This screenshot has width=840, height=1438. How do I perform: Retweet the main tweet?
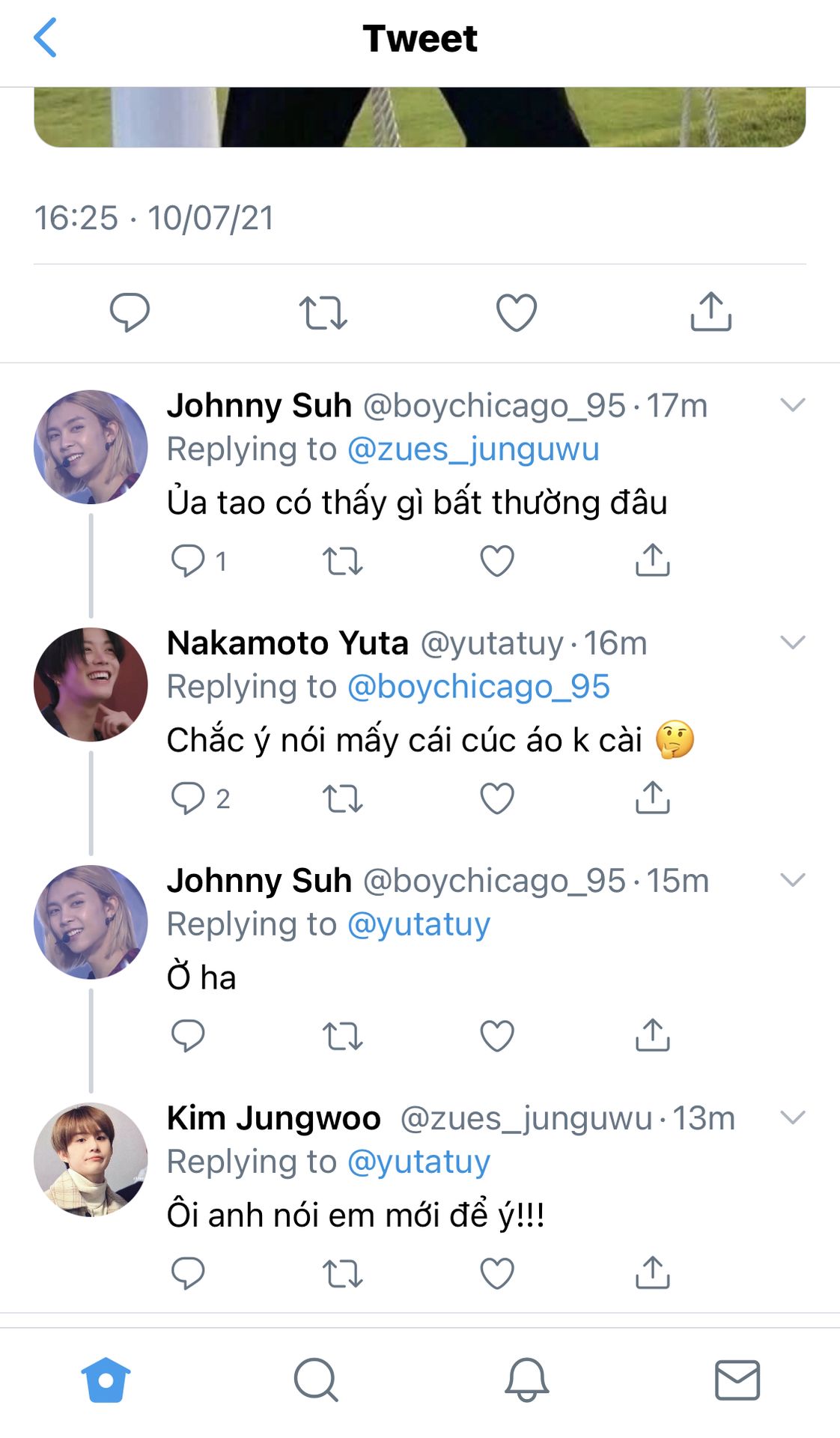pos(323,312)
